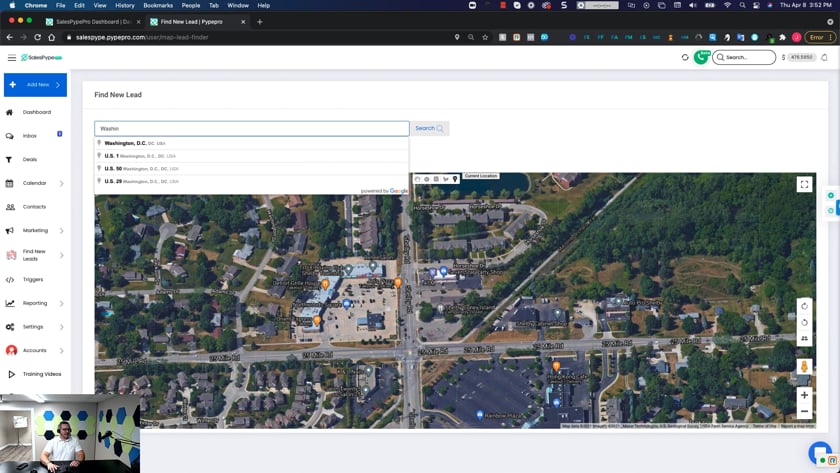This screenshot has width=840, height=473.
Task: Open the Chrome Bookmarks menu
Action: [158, 5]
